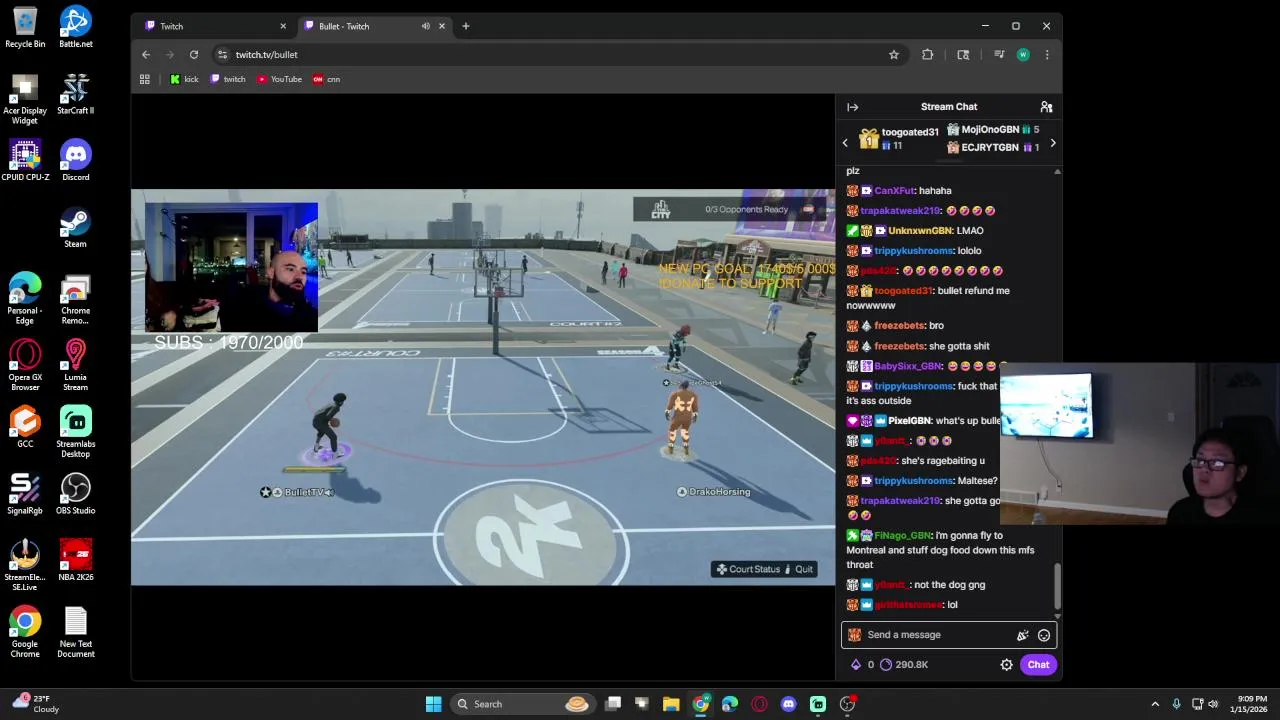Open the Chrome extensions puzzle icon

coord(927,55)
